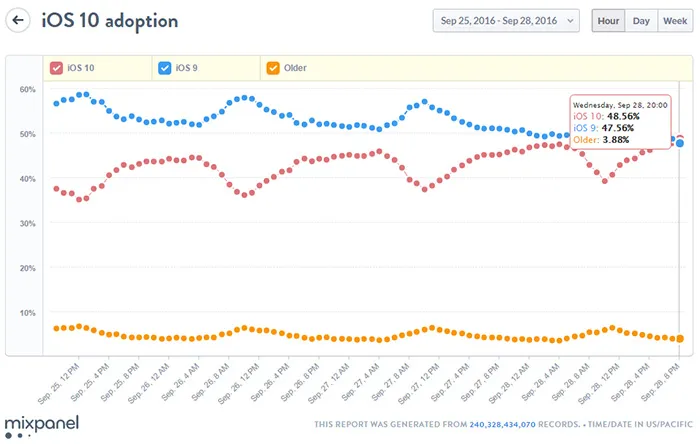Click the first red iOS 10 data point

coord(56,189)
